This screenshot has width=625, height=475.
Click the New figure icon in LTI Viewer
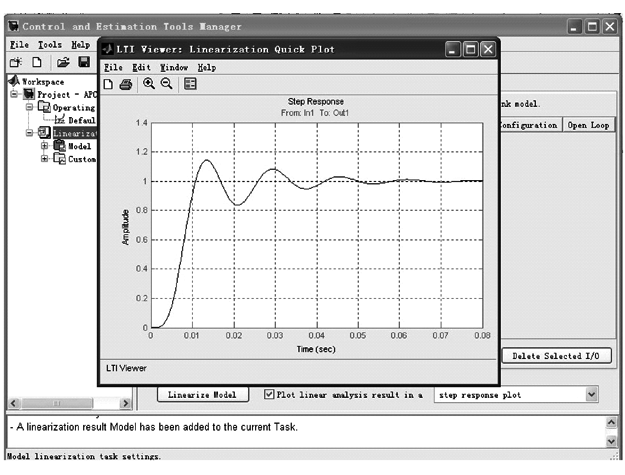tap(108, 84)
